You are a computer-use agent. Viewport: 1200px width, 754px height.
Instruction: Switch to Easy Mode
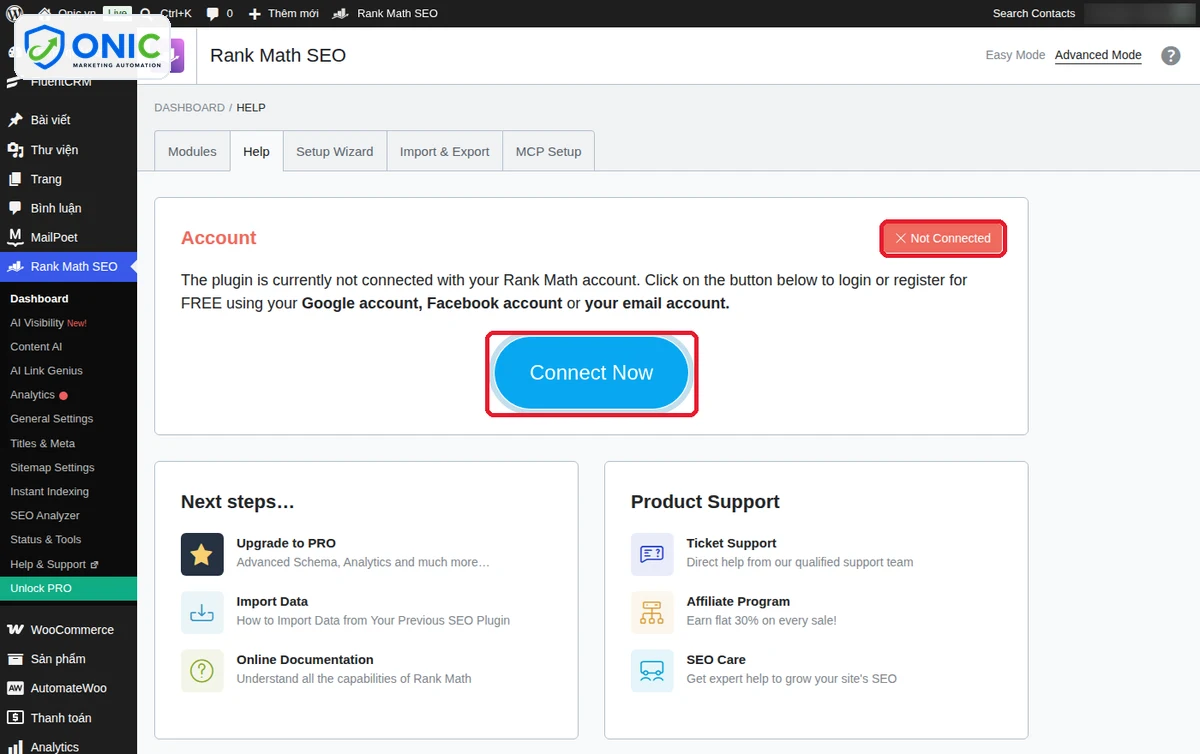[x=1015, y=55]
